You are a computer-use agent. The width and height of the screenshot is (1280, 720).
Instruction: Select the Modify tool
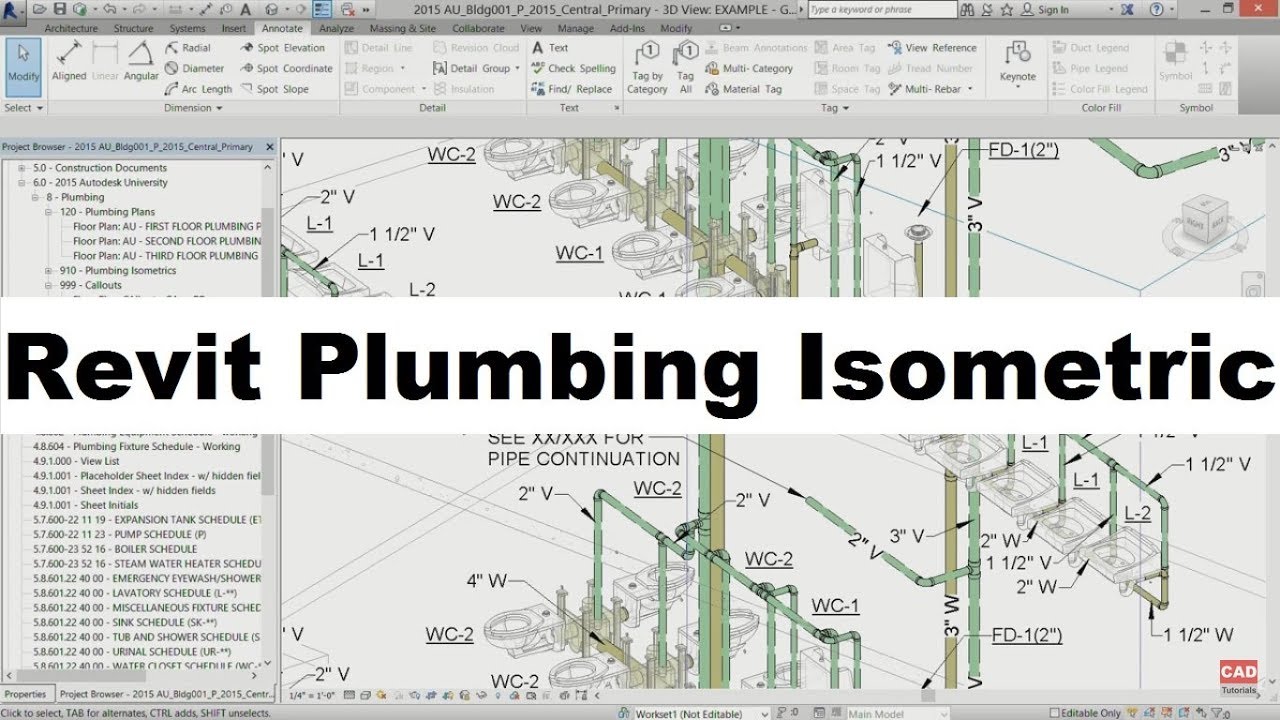[x=23, y=67]
